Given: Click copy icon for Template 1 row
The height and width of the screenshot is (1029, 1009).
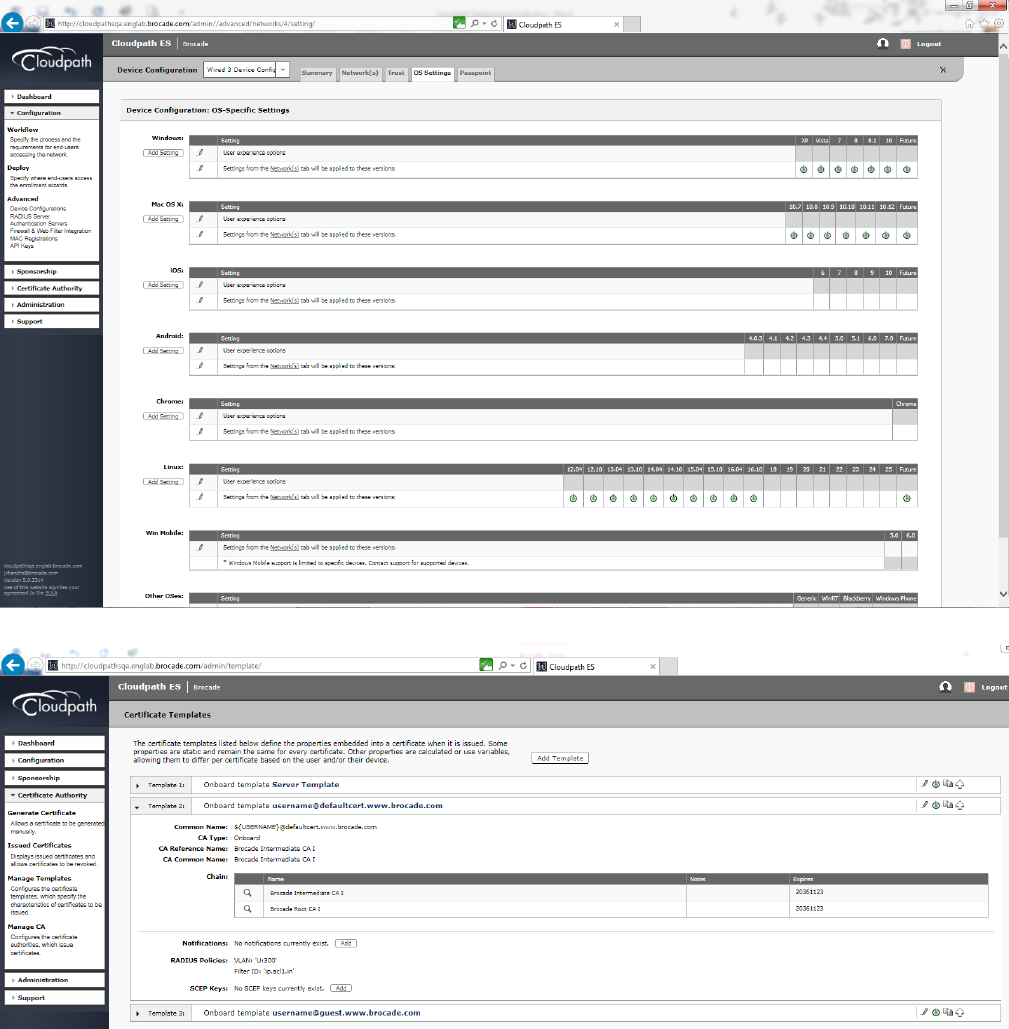Looking at the screenshot, I should pyautogui.click(x=948, y=784).
